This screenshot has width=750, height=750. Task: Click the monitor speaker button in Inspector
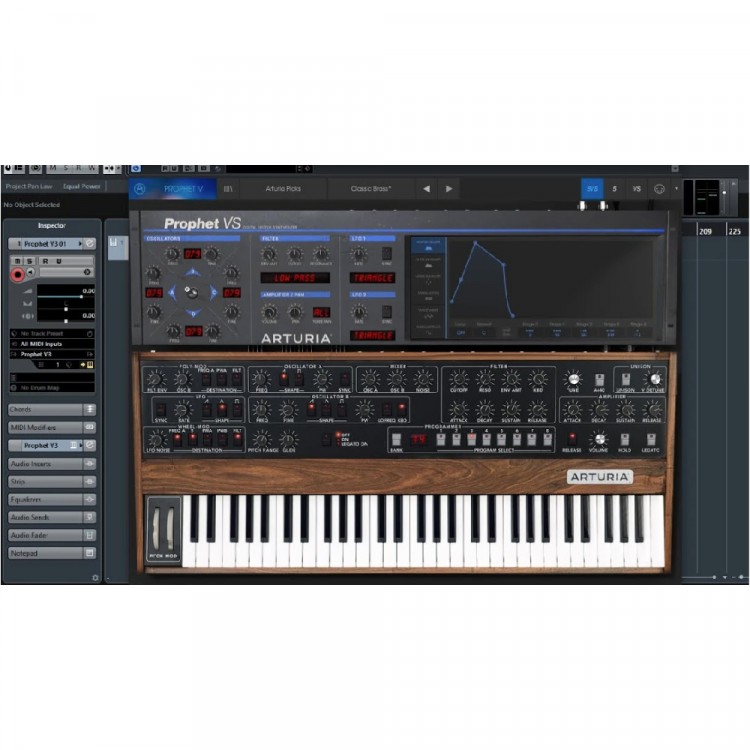pyautogui.click(x=31, y=272)
